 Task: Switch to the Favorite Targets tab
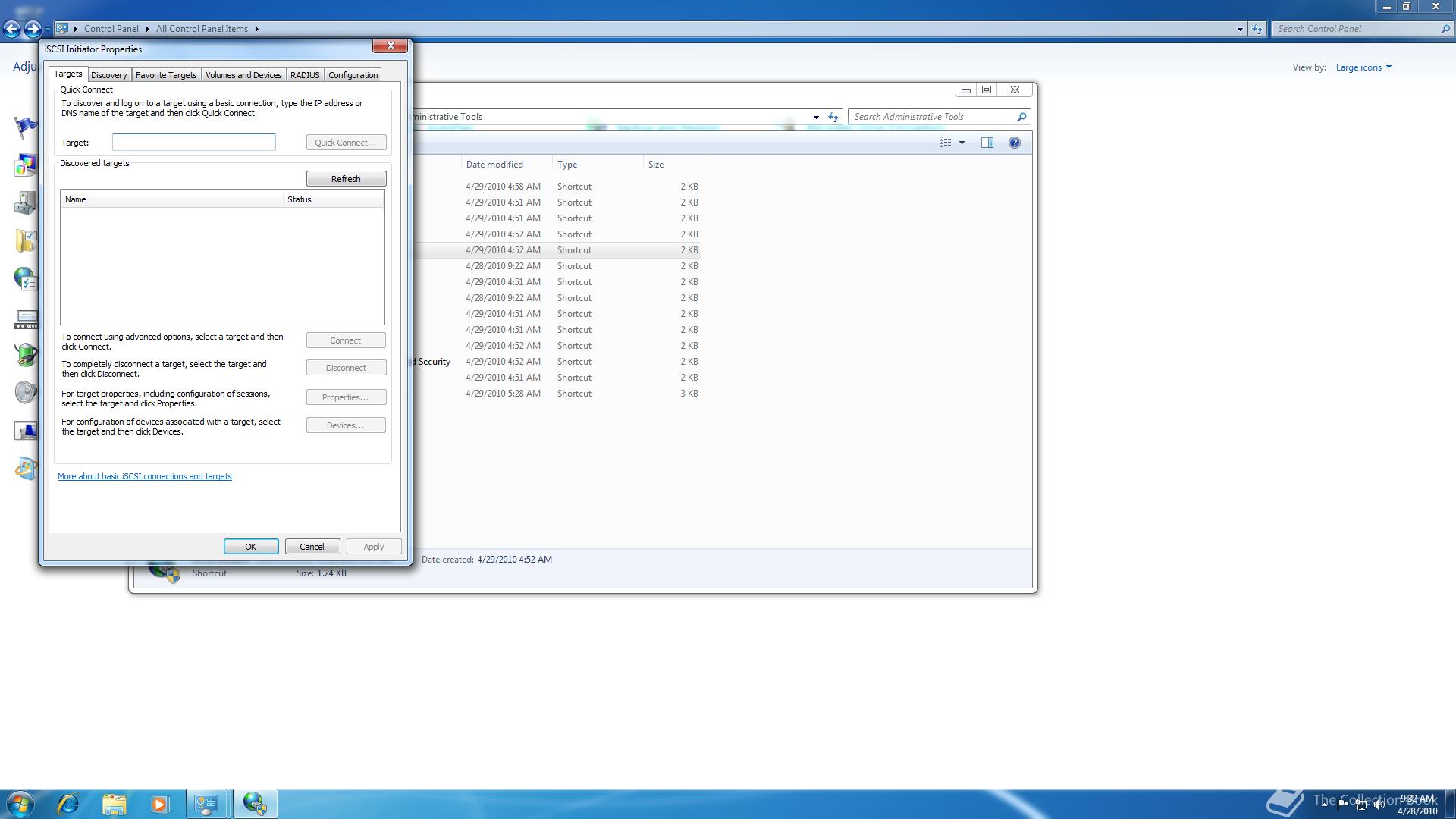click(x=166, y=75)
